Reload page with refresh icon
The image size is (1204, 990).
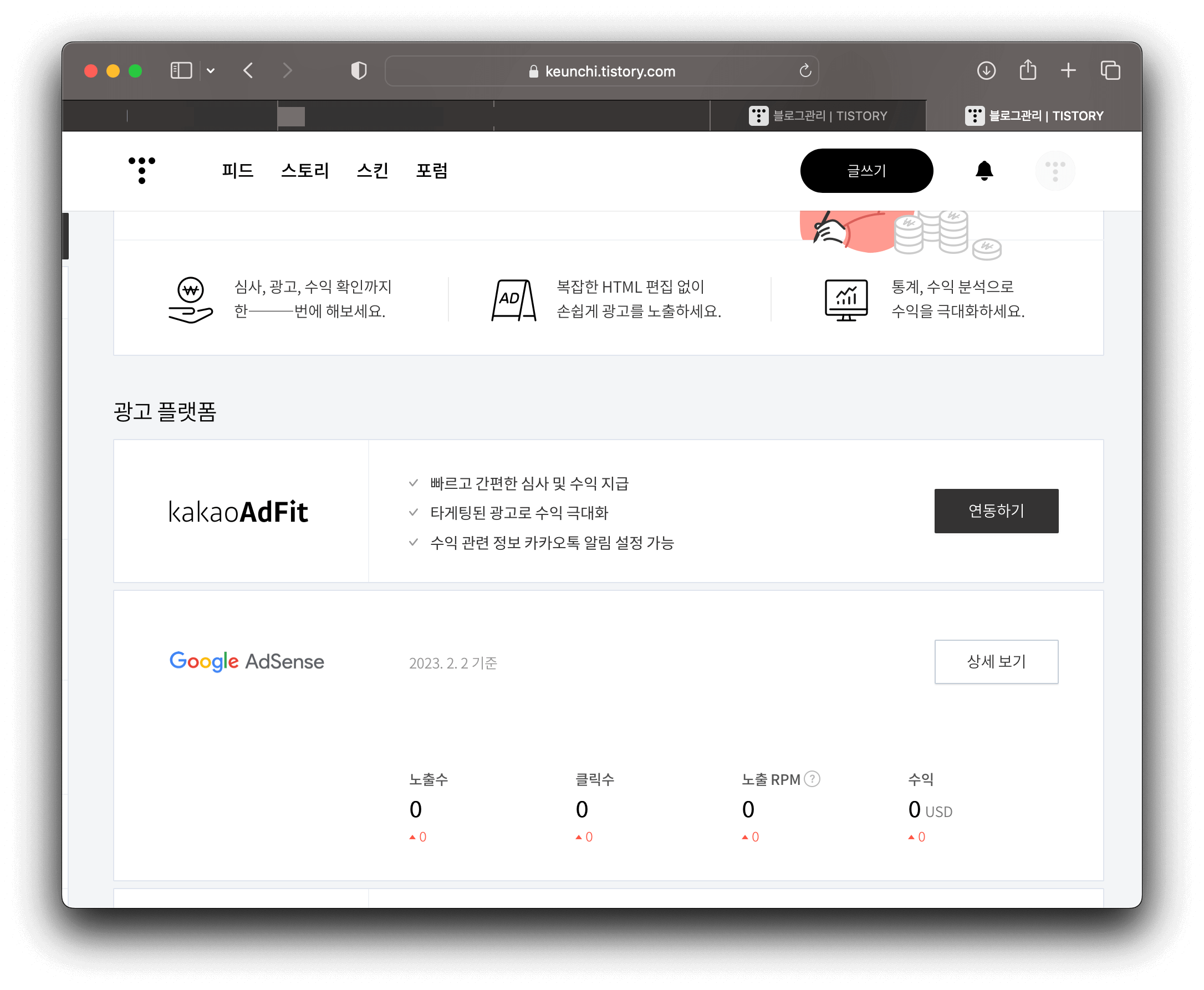(x=805, y=71)
